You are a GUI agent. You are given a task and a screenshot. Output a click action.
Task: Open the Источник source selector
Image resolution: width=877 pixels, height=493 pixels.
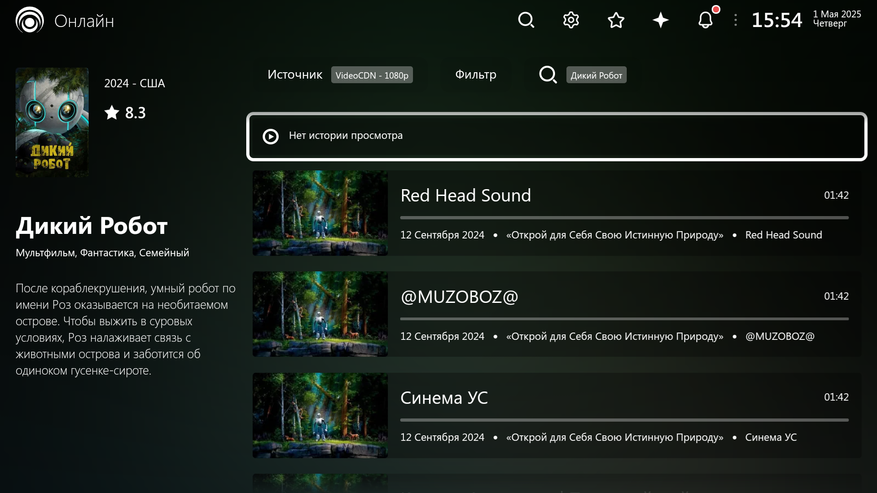point(295,75)
